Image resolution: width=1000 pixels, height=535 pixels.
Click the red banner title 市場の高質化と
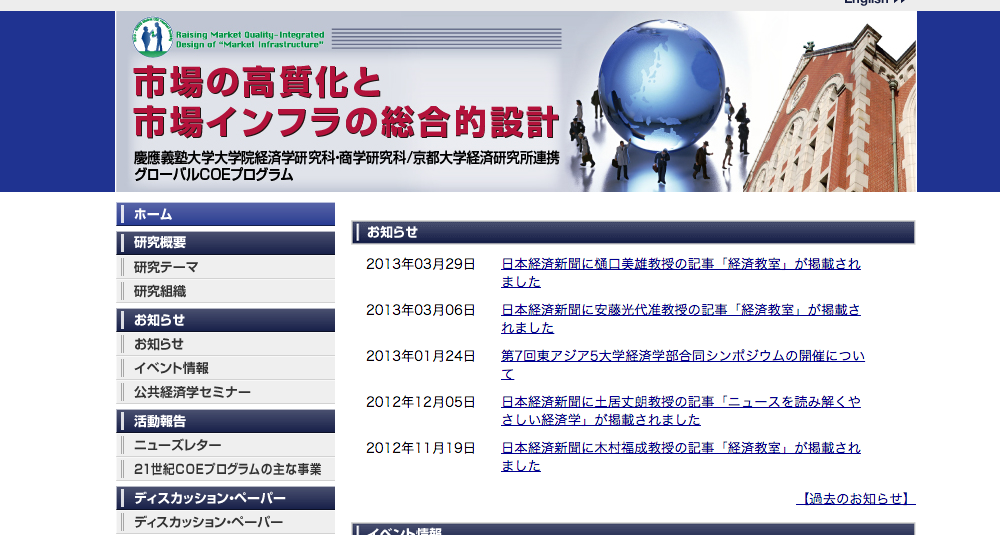[x=258, y=83]
